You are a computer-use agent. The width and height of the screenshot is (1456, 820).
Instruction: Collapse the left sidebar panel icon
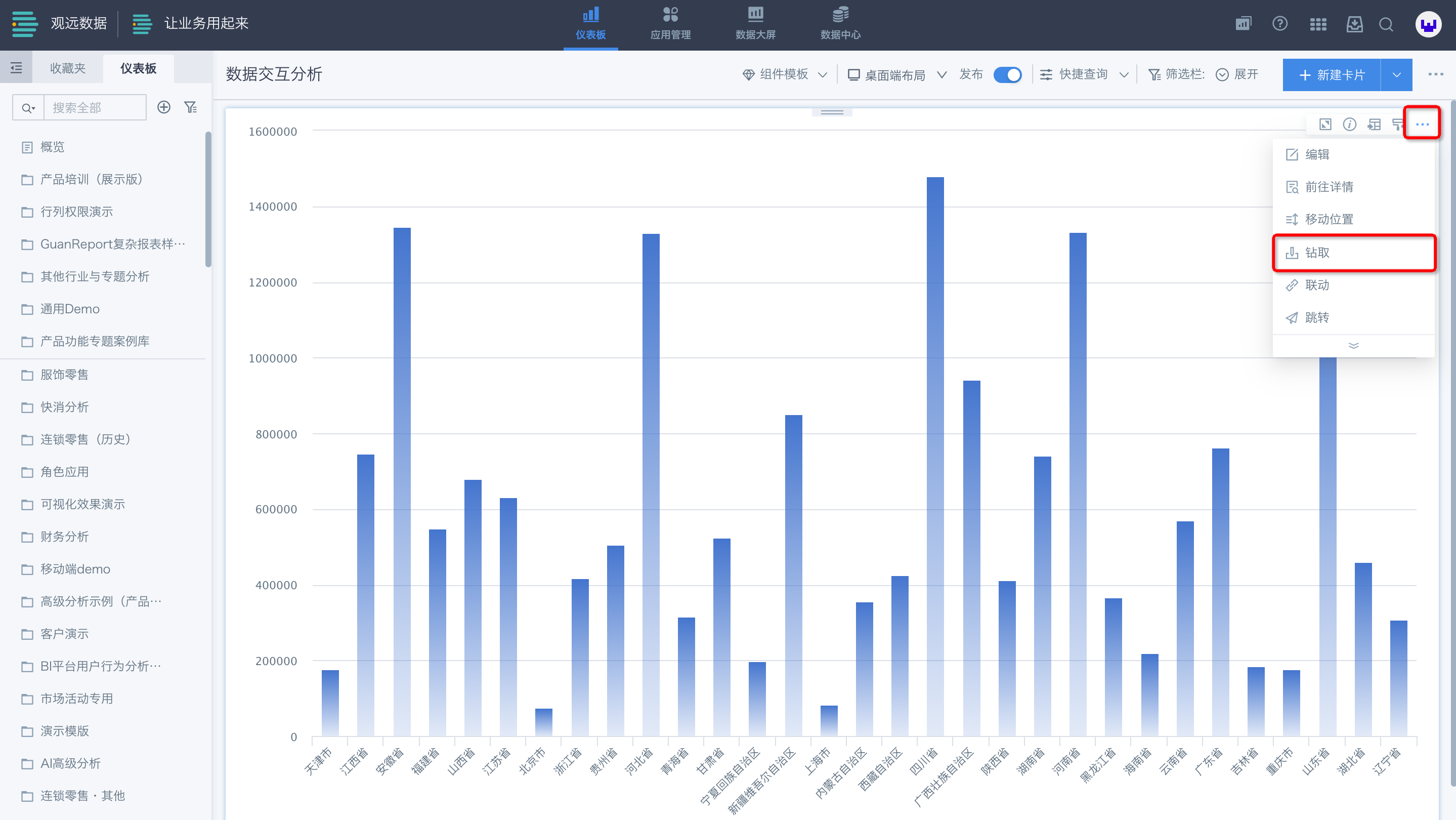tap(16, 68)
